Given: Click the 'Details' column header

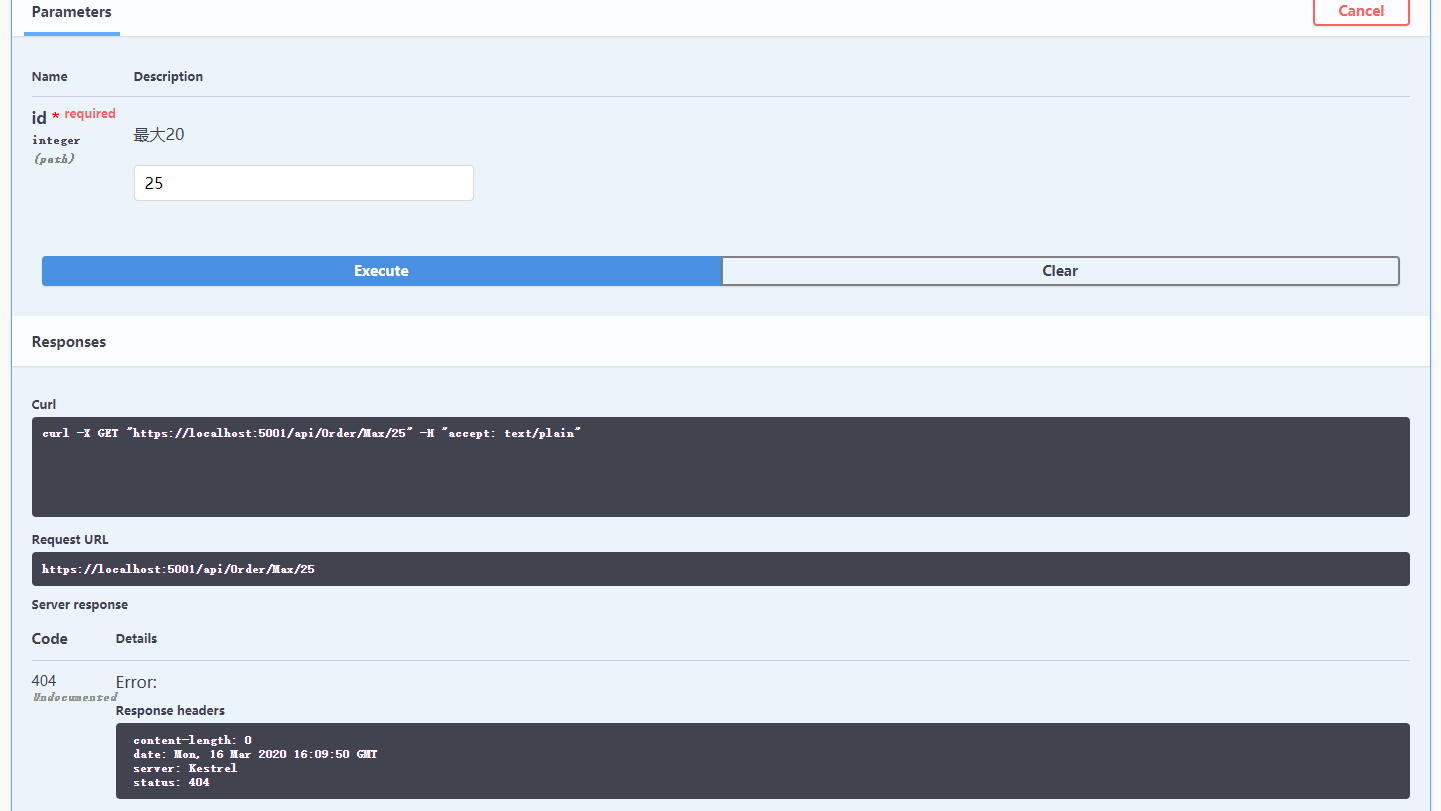Looking at the screenshot, I should (136, 639).
